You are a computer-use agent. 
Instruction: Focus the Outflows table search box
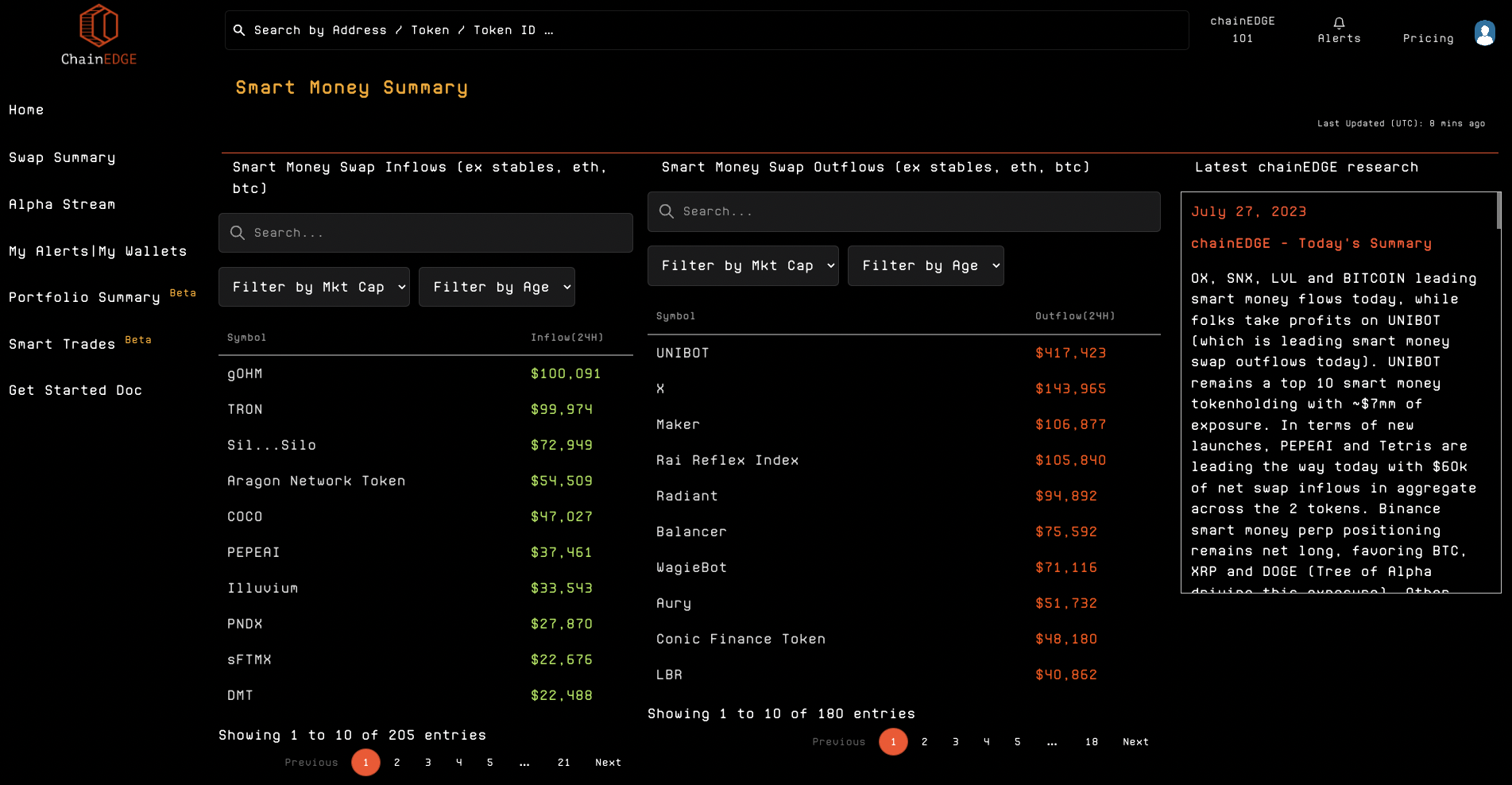point(904,211)
